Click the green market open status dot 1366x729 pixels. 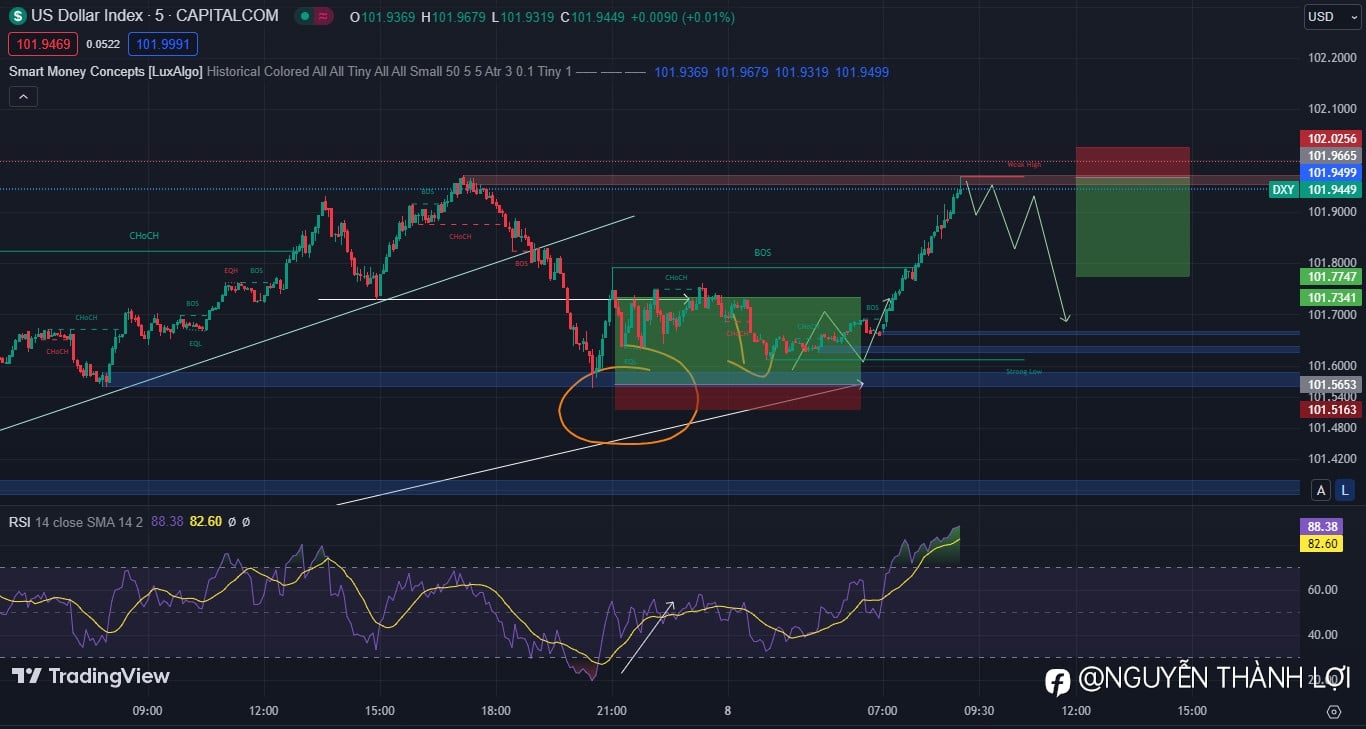click(303, 16)
